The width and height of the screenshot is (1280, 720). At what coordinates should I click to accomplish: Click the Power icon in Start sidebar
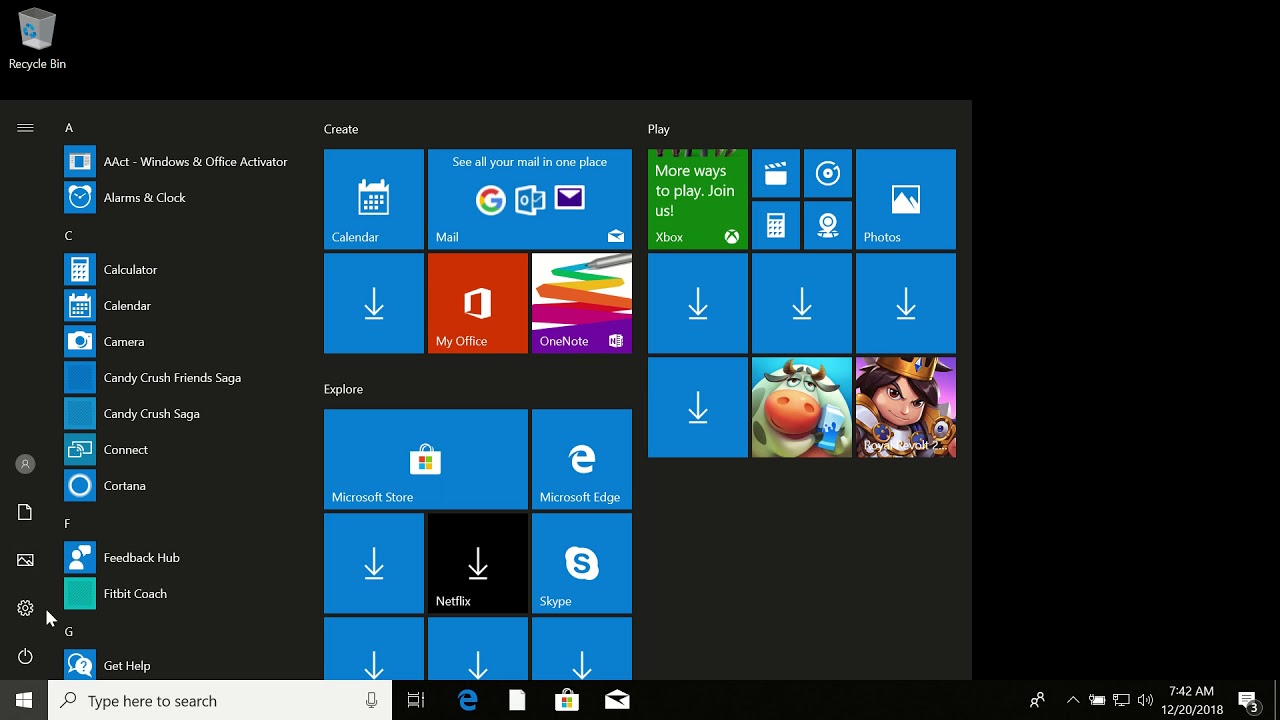click(x=25, y=656)
